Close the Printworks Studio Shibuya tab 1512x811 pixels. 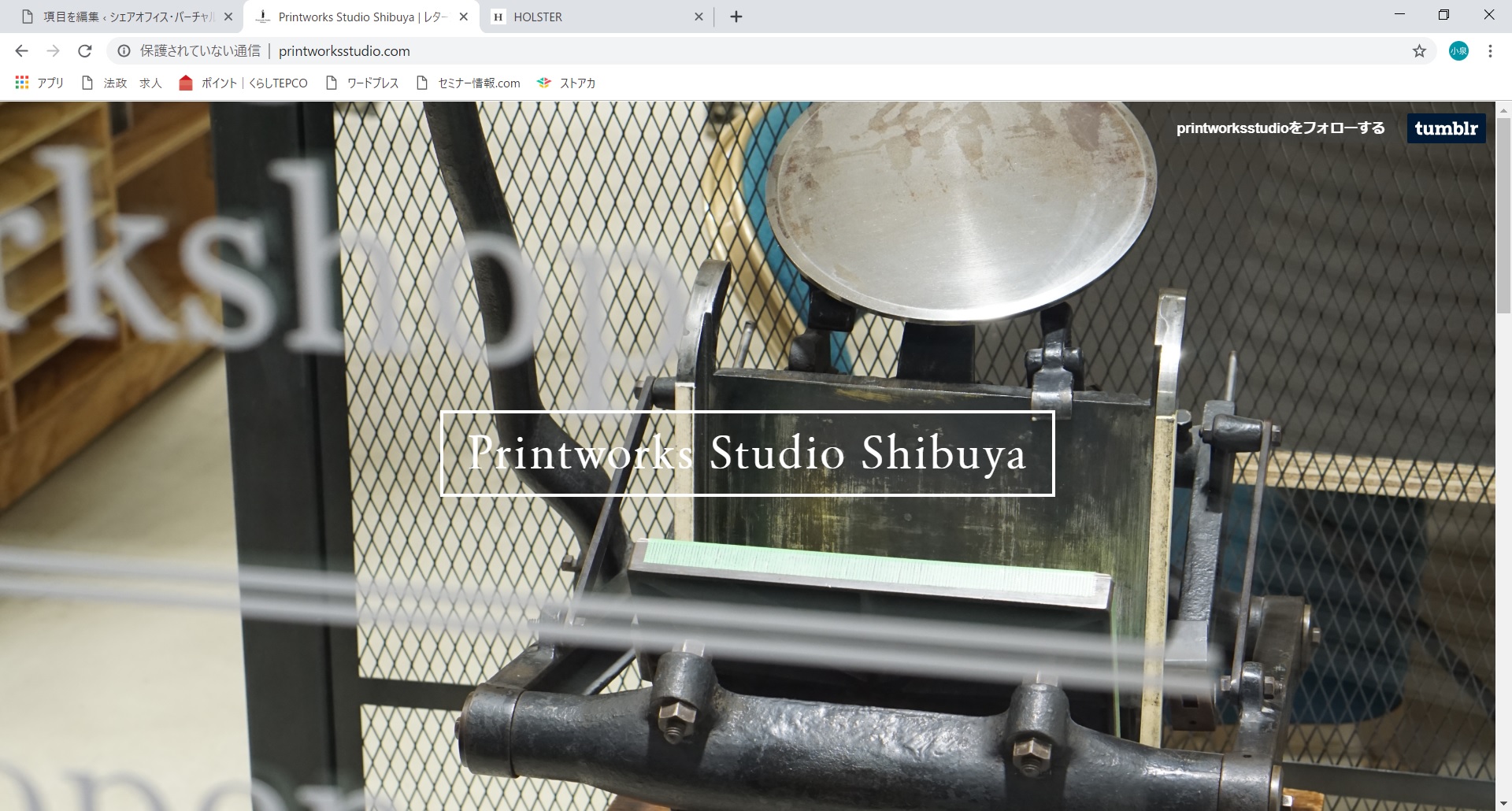point(464,17)
